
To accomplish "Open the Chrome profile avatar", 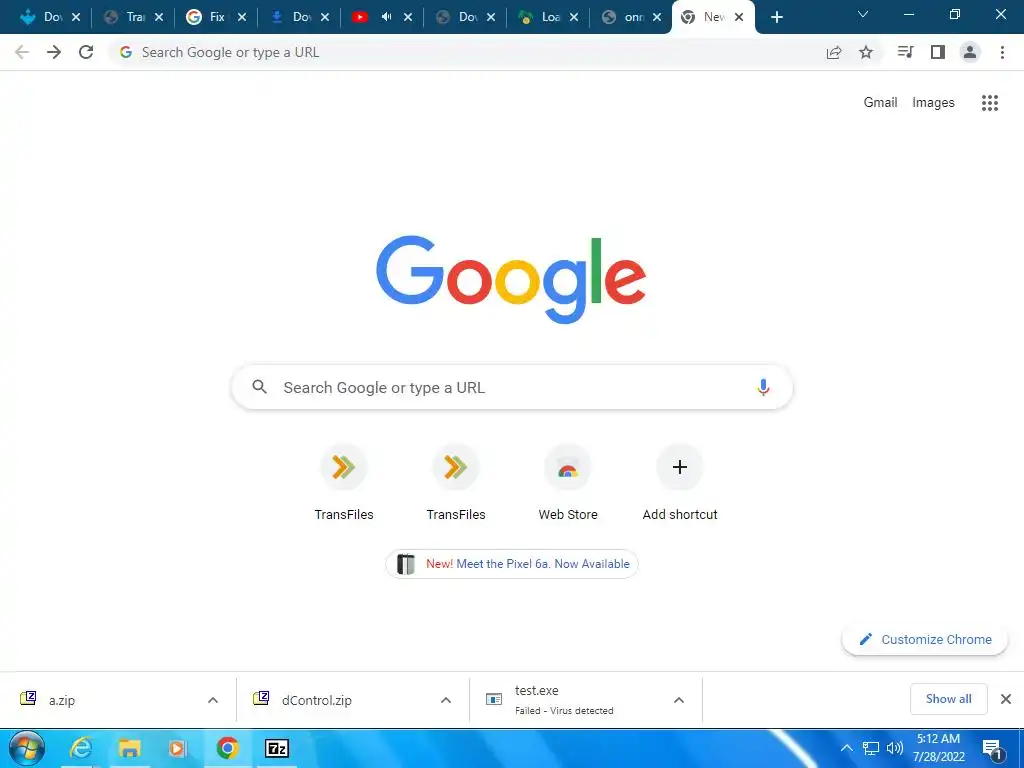I will tap(970, 52).
